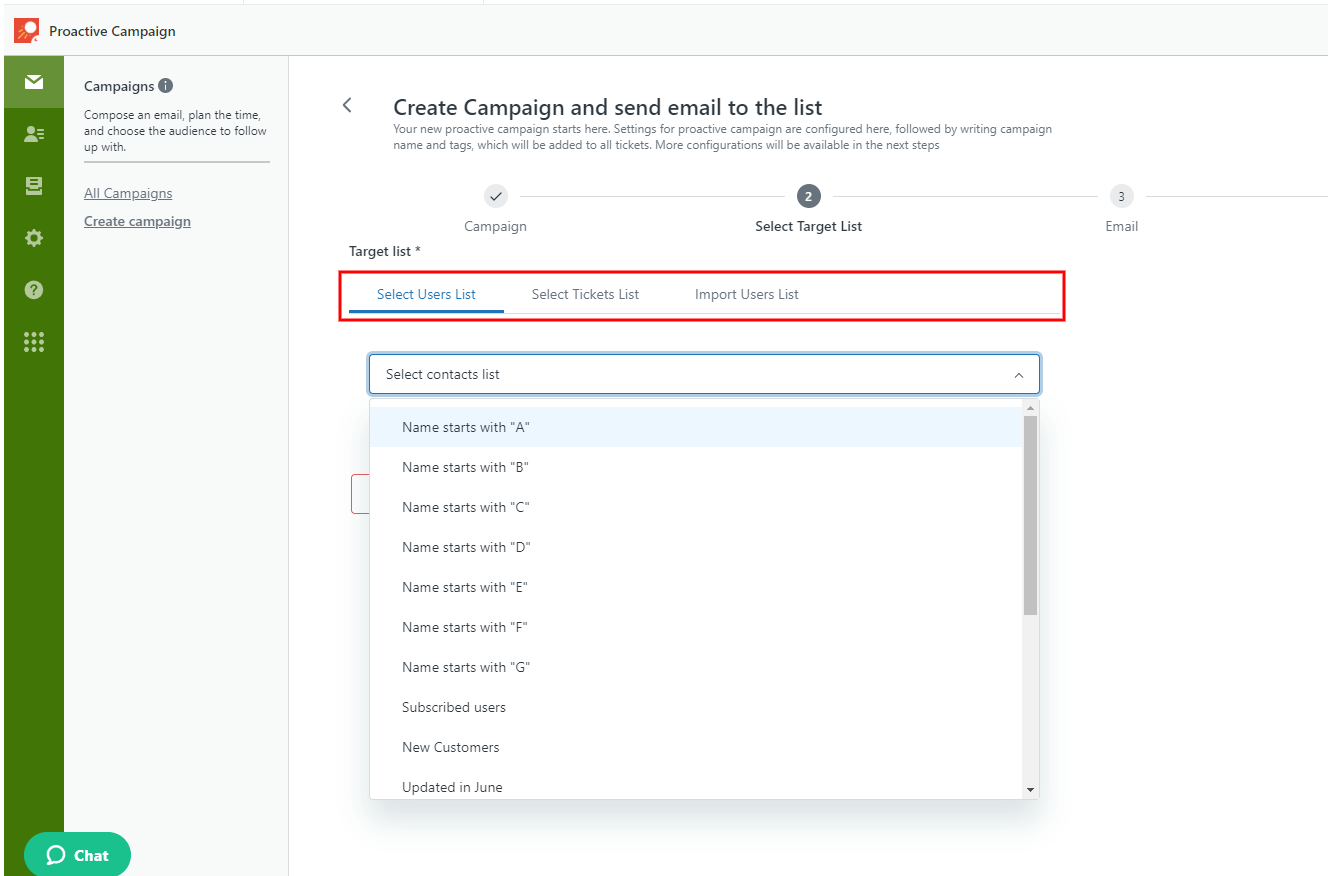
Task: Click the dropdown scrollbar down arrow
Action: tap(1030, 790)
